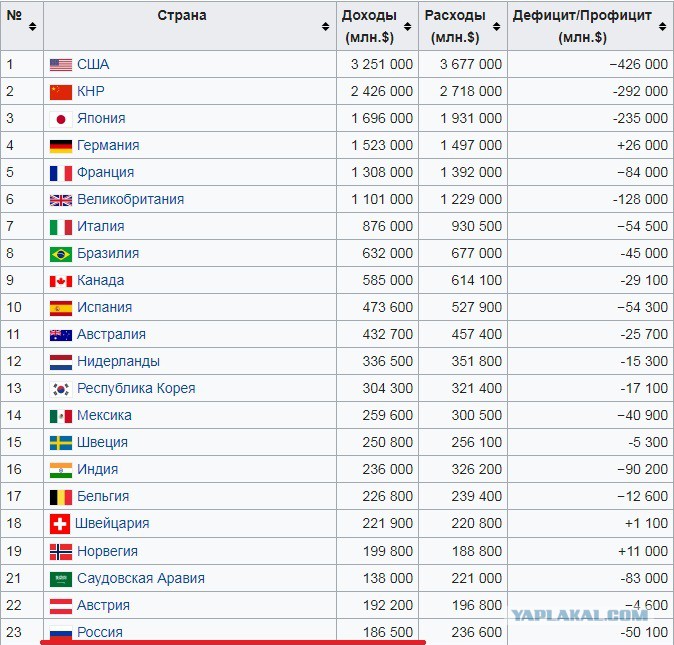Click the USA flag icon
674x645 pixels.
(x=60, y=65)
